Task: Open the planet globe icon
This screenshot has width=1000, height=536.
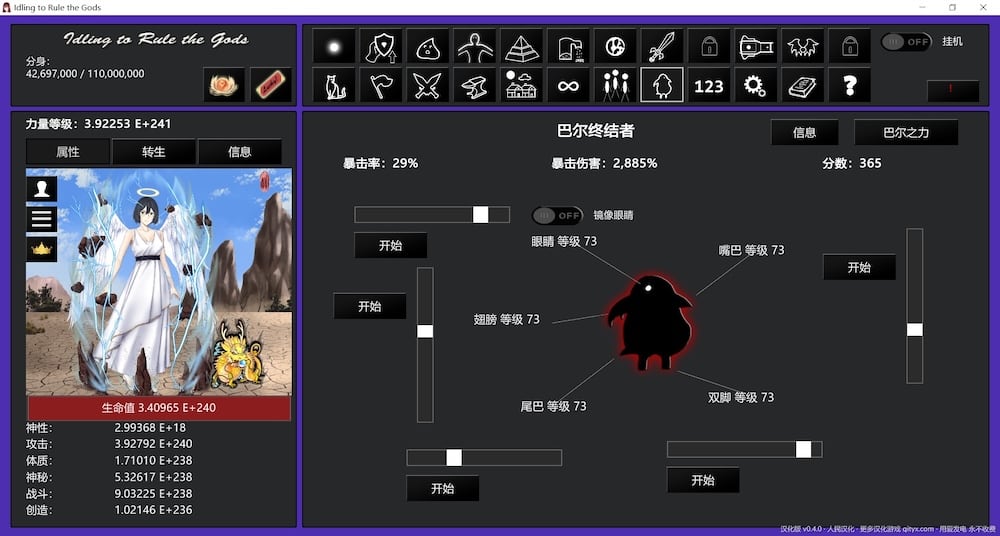Action: (x=615, y=46)
